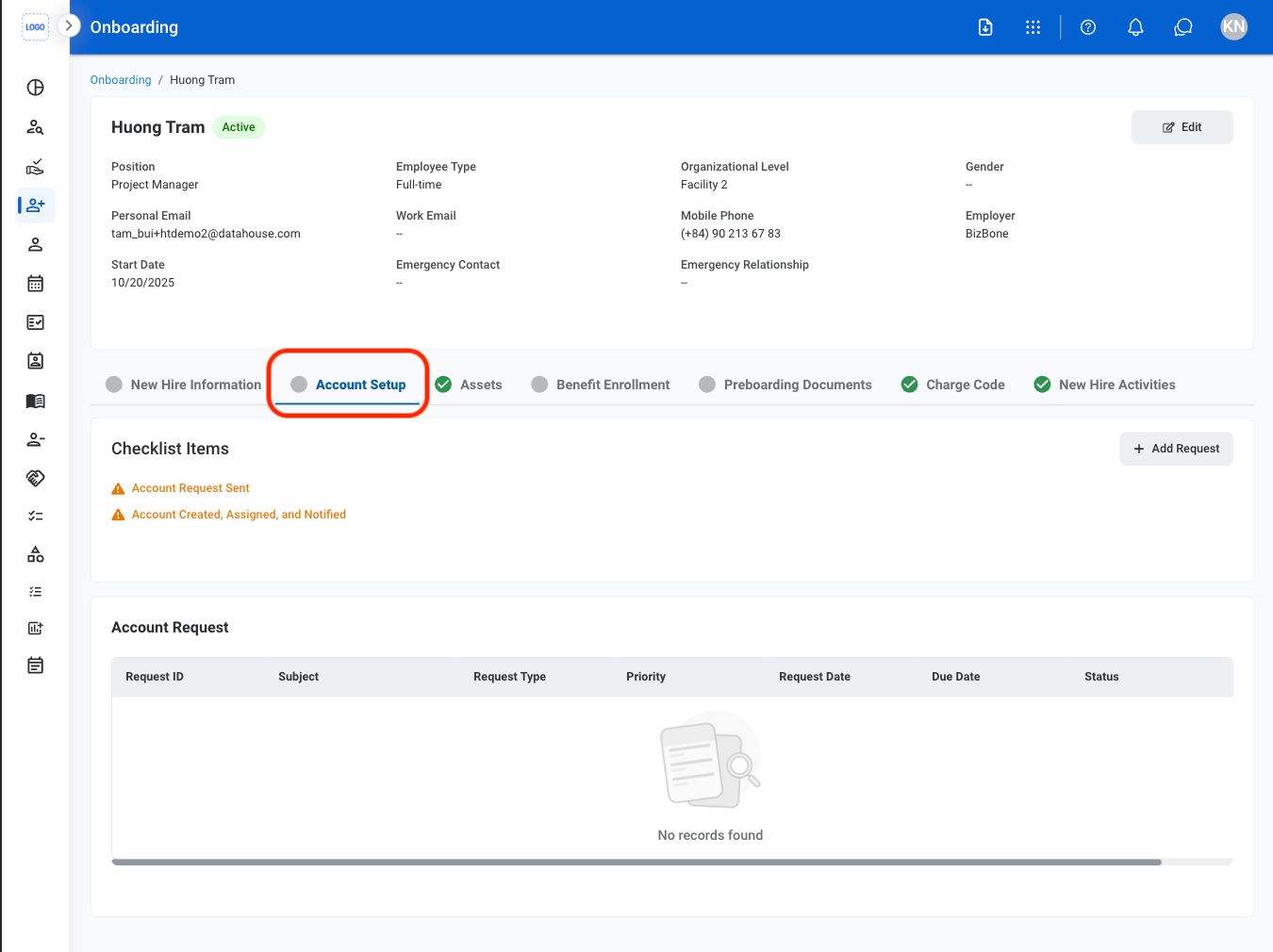Open the KN user avatar menu
This screenshot has height=952, width=1273.
click(1233, 26)
